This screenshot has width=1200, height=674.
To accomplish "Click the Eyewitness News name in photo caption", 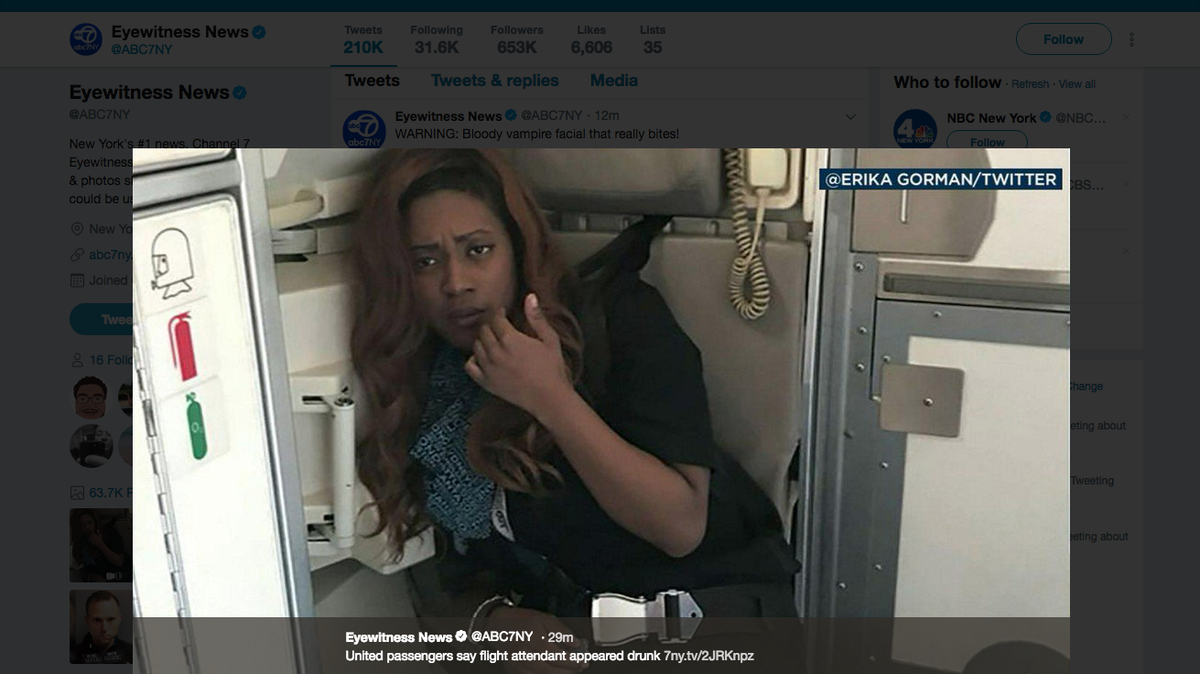I will [399, 637].
